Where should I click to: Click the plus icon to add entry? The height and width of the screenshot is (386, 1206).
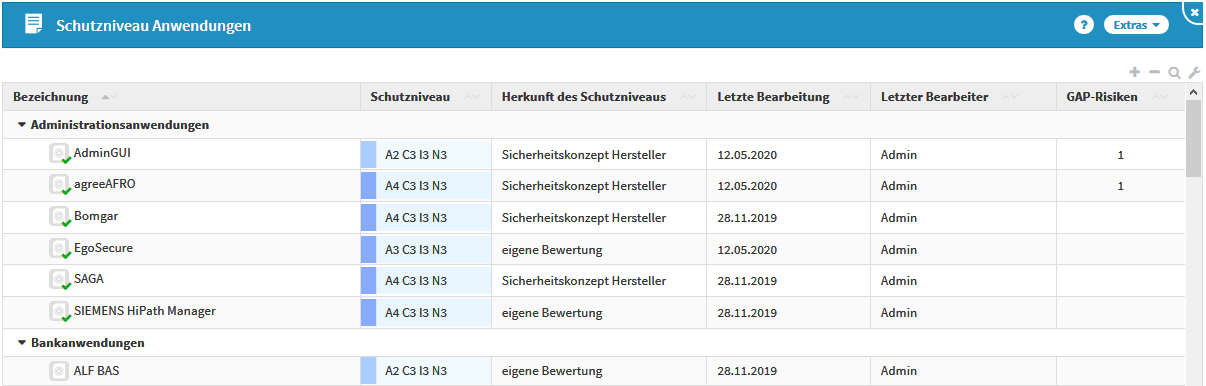tap(1135, 72)
